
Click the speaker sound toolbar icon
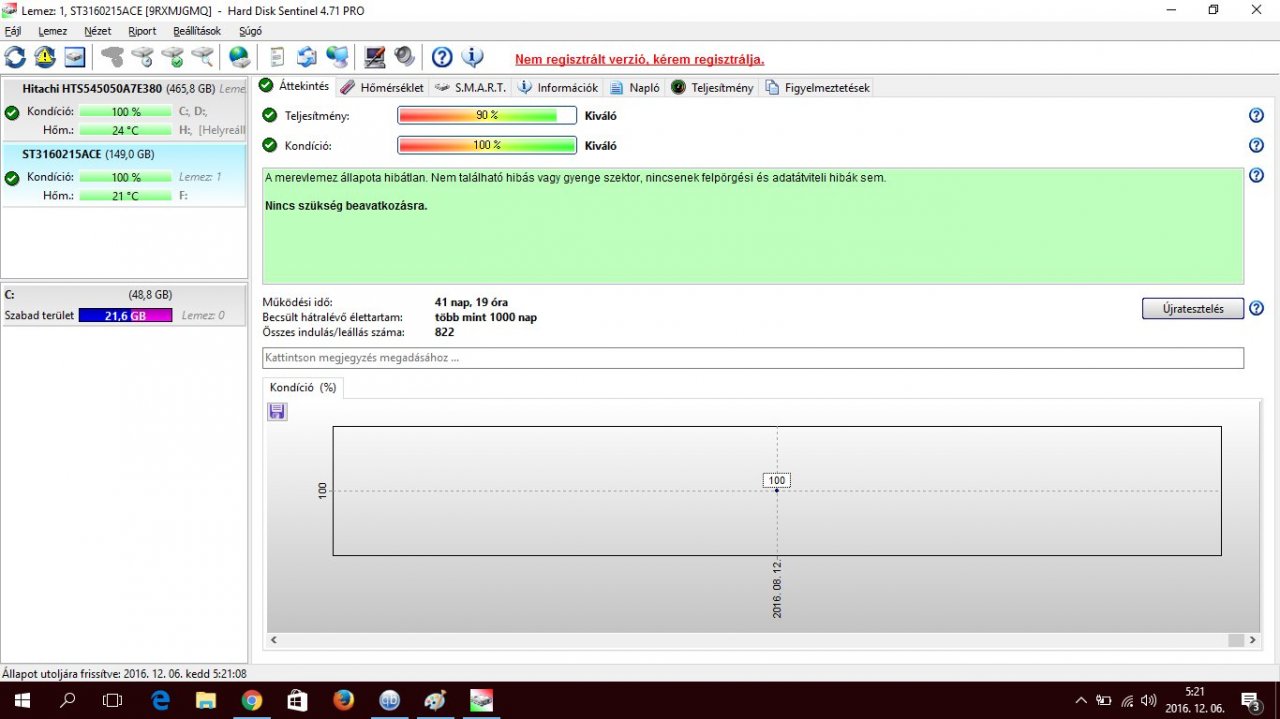(404, 57)
